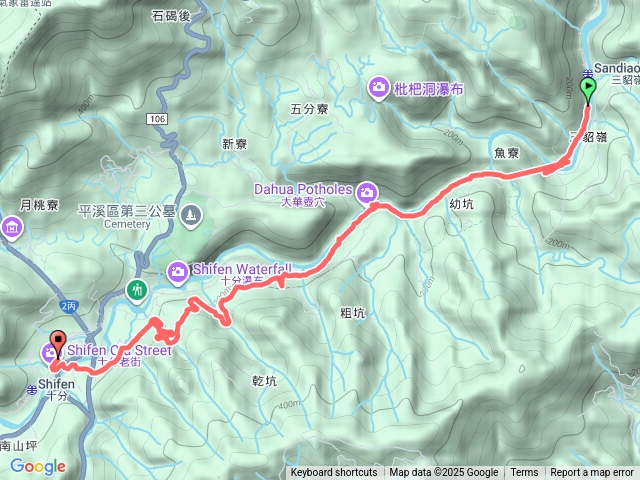Click the Sandiaoling station icon
The height and width of the screenshot is (480, 640).
pyautogui.click(x=587, y=73)
